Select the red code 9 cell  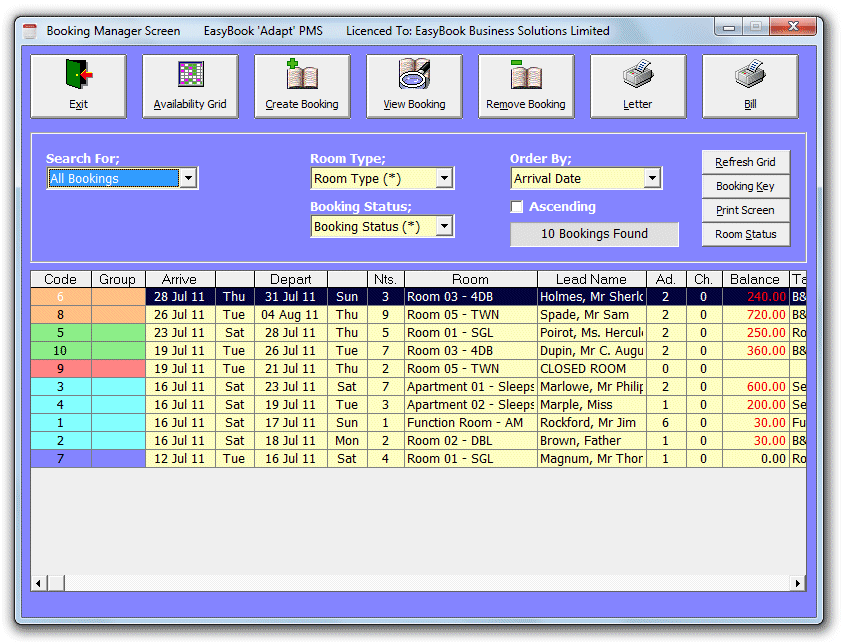(61, 369)
